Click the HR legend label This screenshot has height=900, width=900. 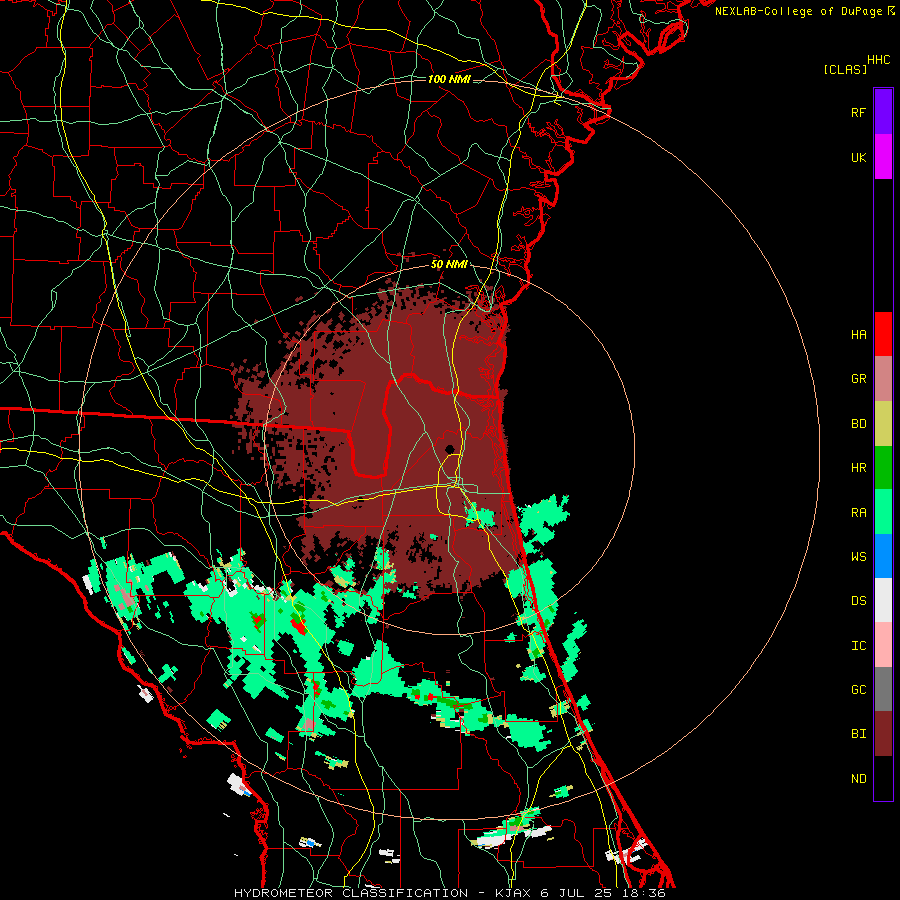pyautogui.click(x=858, y=468)
